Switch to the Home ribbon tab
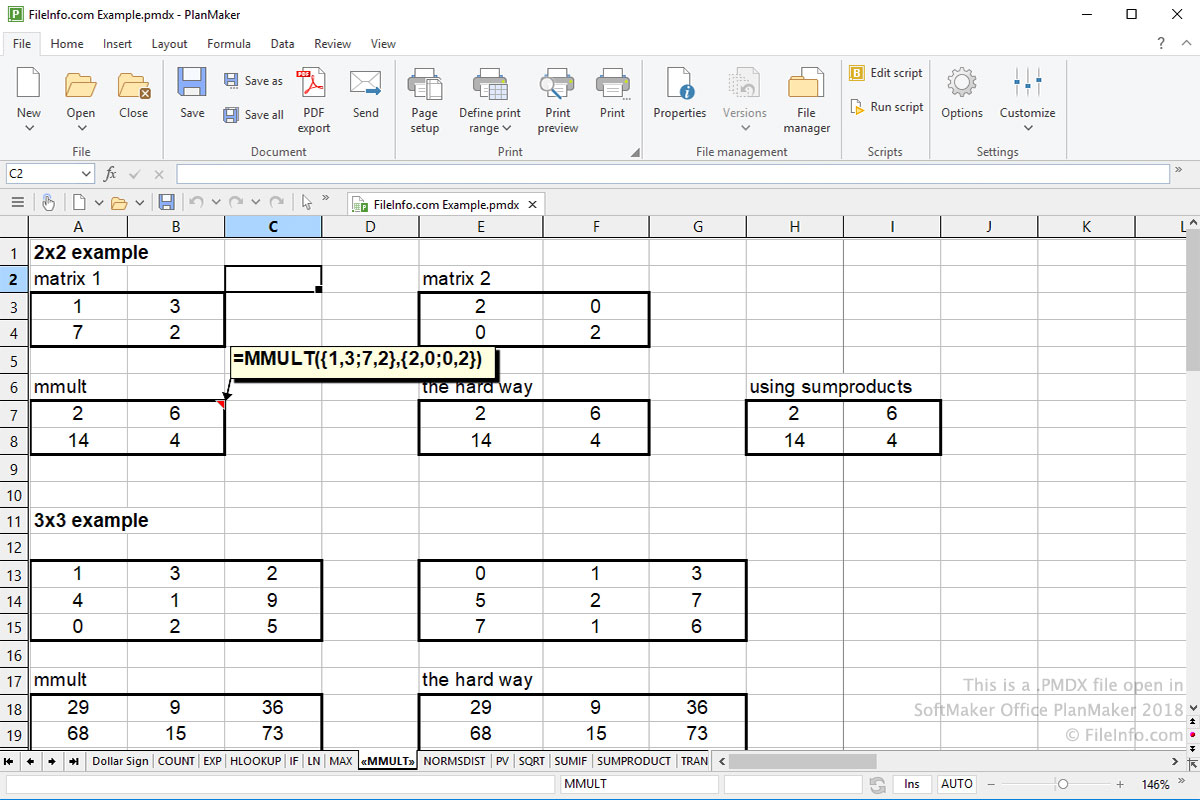This screenshot has height=800, width=1200. [x=67, y=44]
